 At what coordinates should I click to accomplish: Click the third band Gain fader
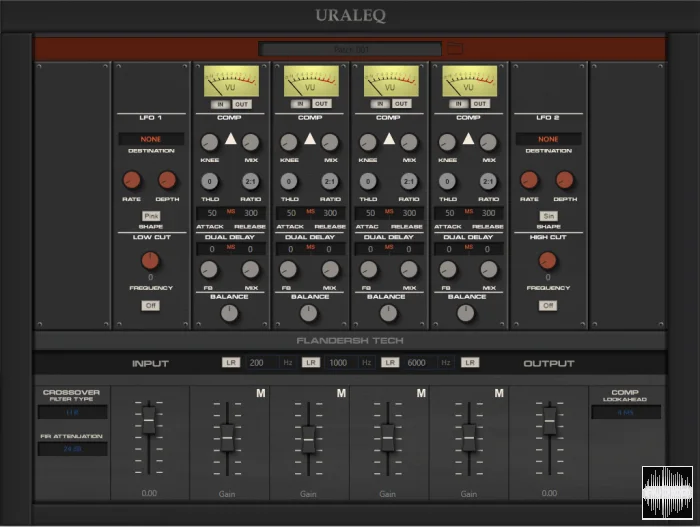[x=388, y=438]
